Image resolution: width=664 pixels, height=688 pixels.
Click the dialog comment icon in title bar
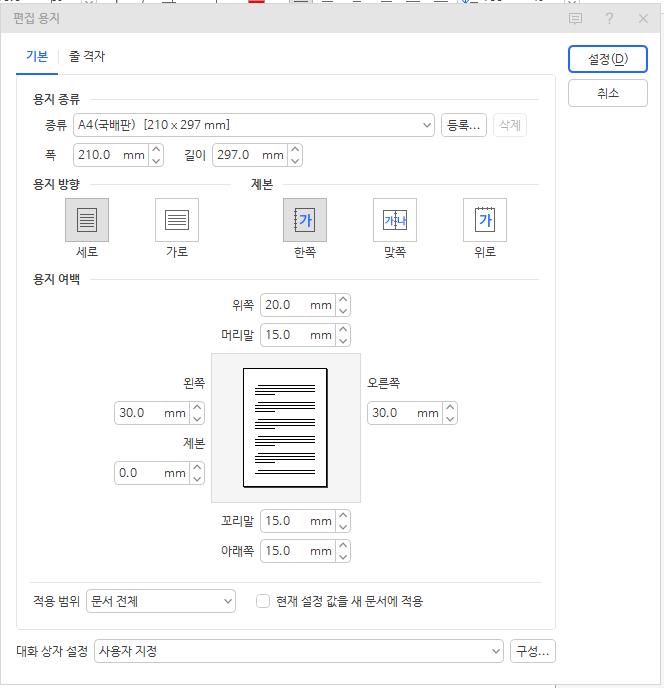[x=575, y=18]
